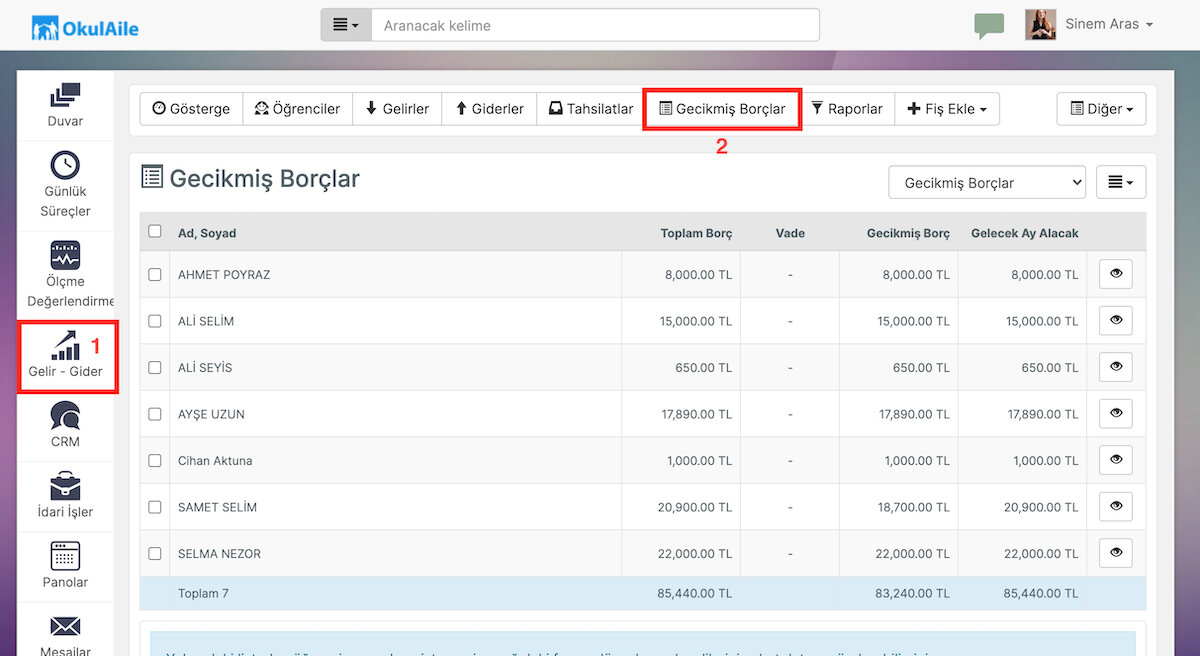
Task: Open Ölçme Değerlendirme sidebar icon
Action: pos(65,255)
